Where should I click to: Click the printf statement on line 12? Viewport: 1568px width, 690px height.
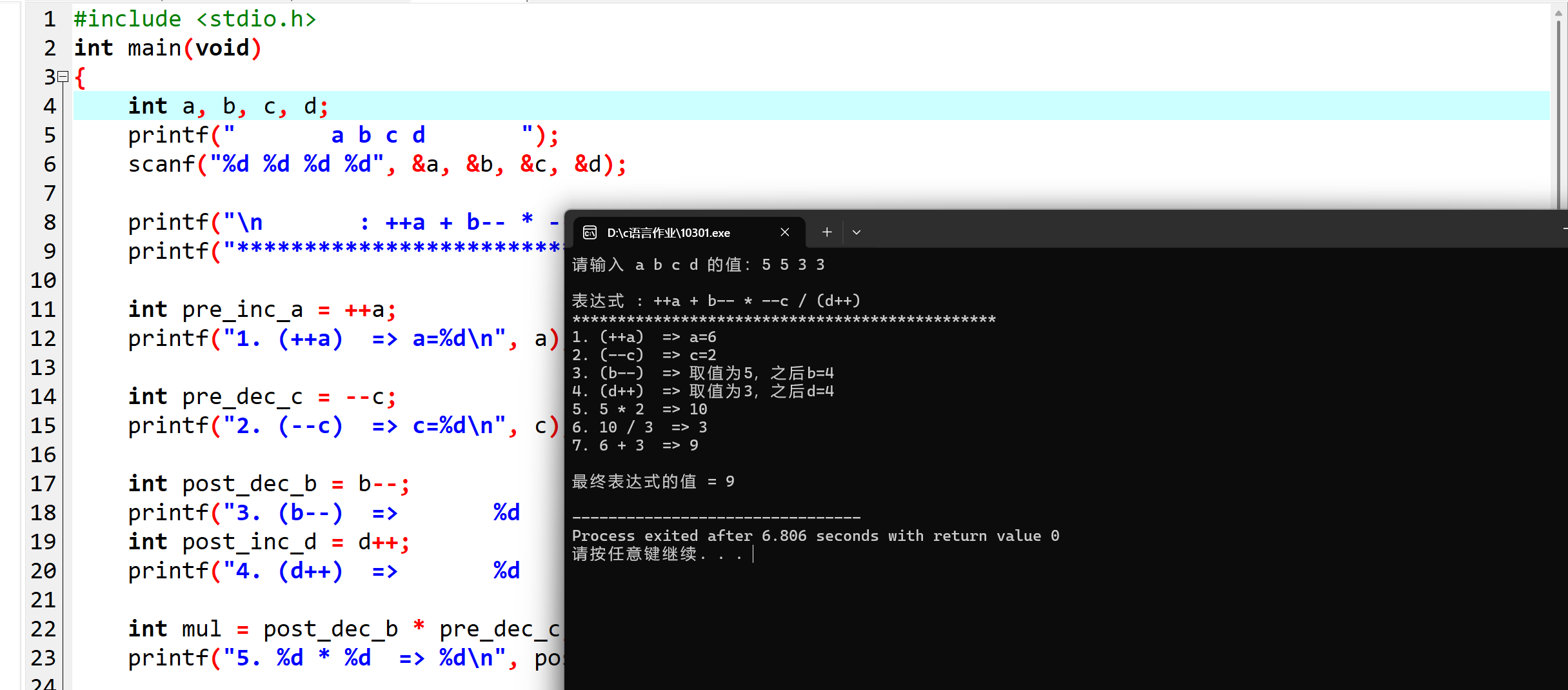pos(344,338)
